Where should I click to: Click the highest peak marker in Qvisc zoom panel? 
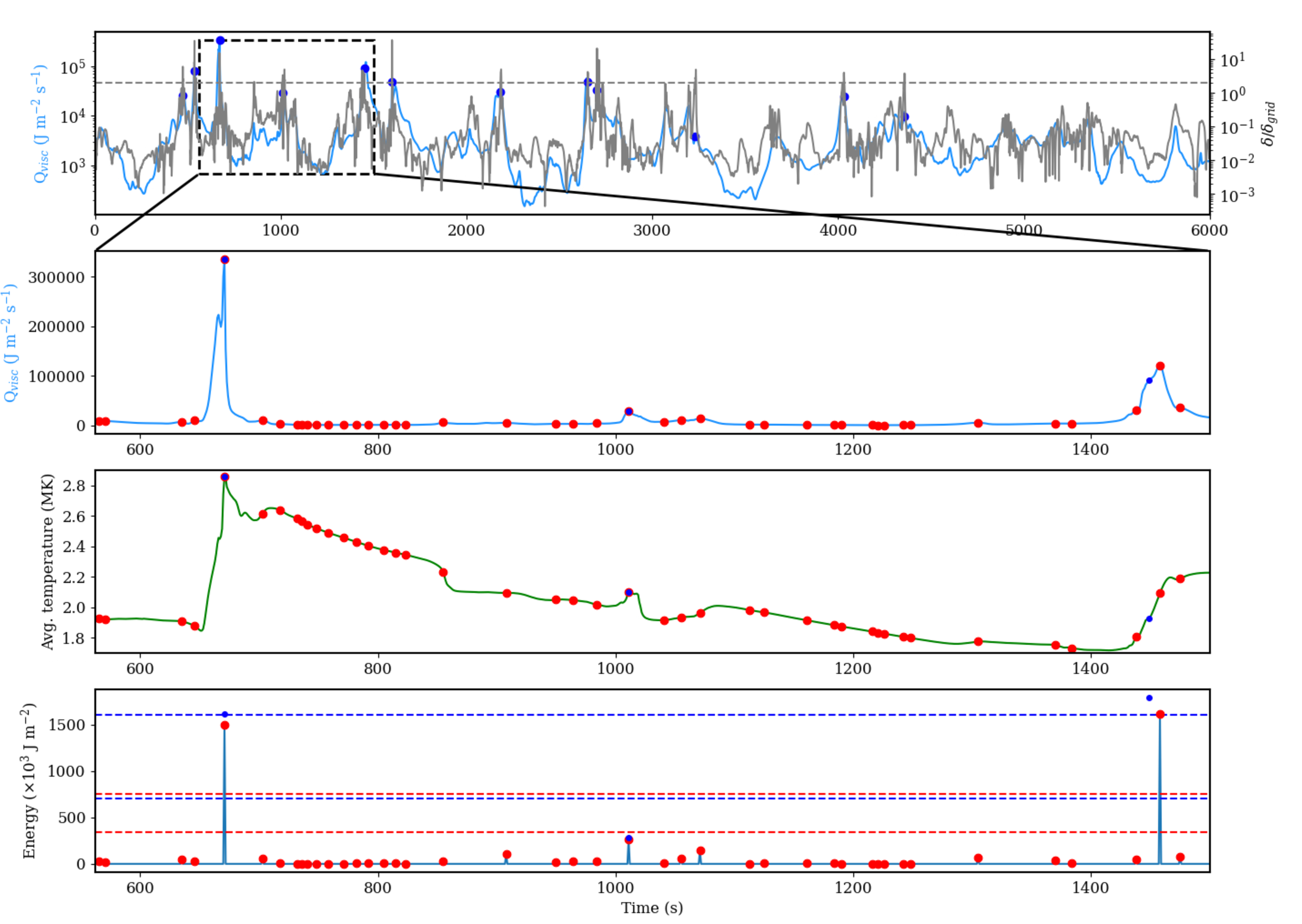point(225,260)
